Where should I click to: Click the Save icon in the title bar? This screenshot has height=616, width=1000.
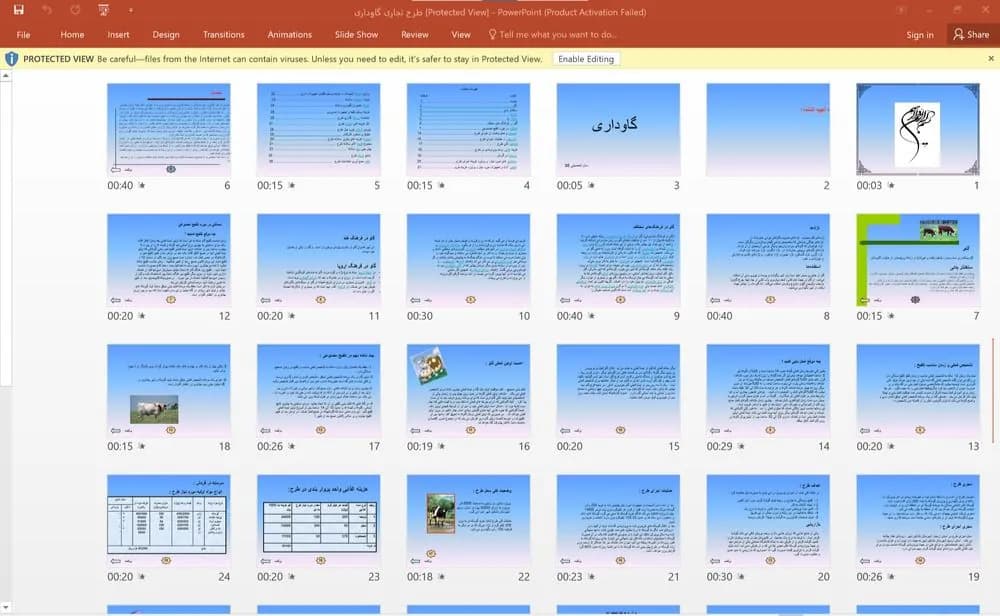[x=18, y=10]
